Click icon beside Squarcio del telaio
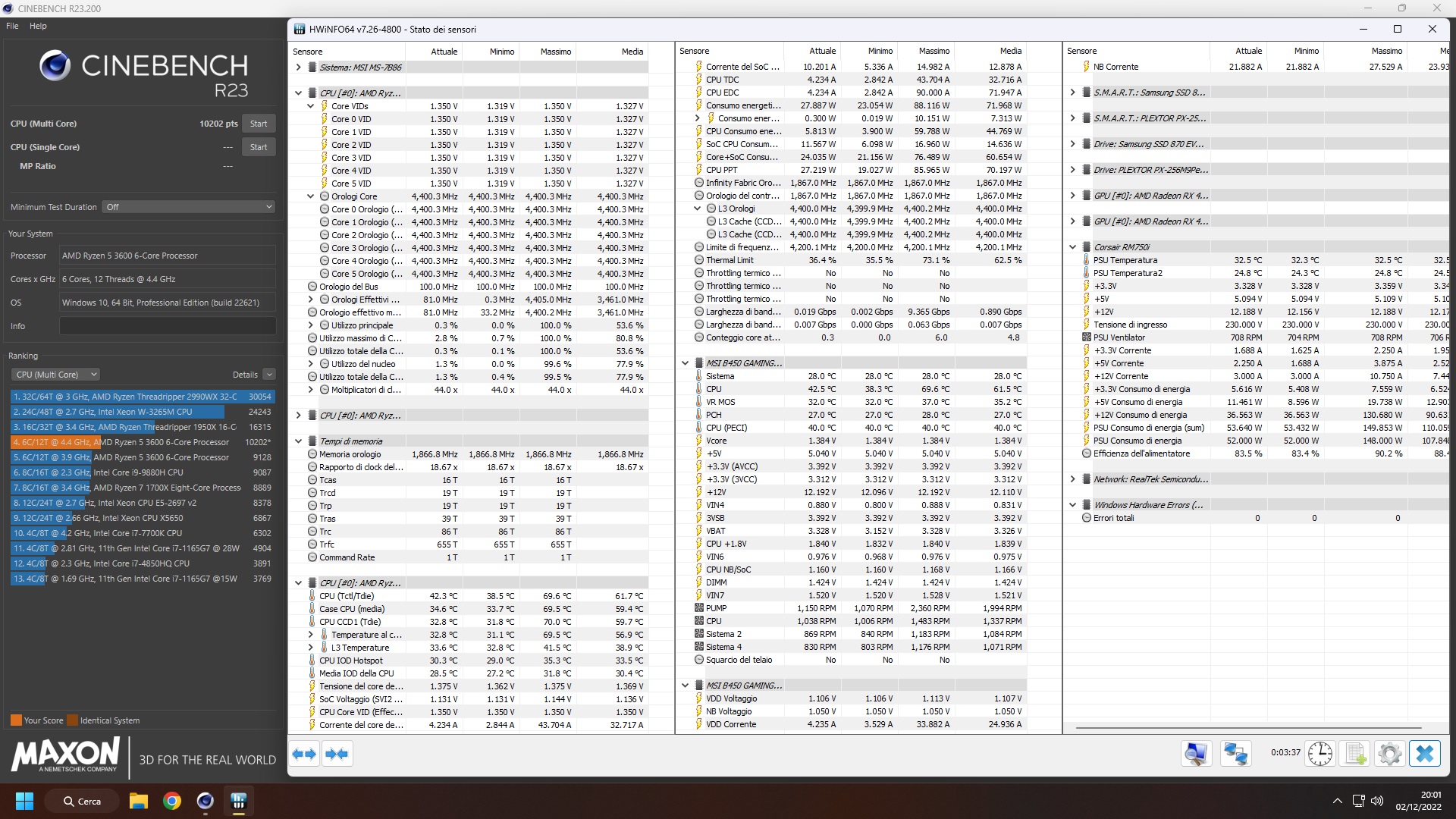Viewport: 1456px width, 819px height. pos(699,660)
